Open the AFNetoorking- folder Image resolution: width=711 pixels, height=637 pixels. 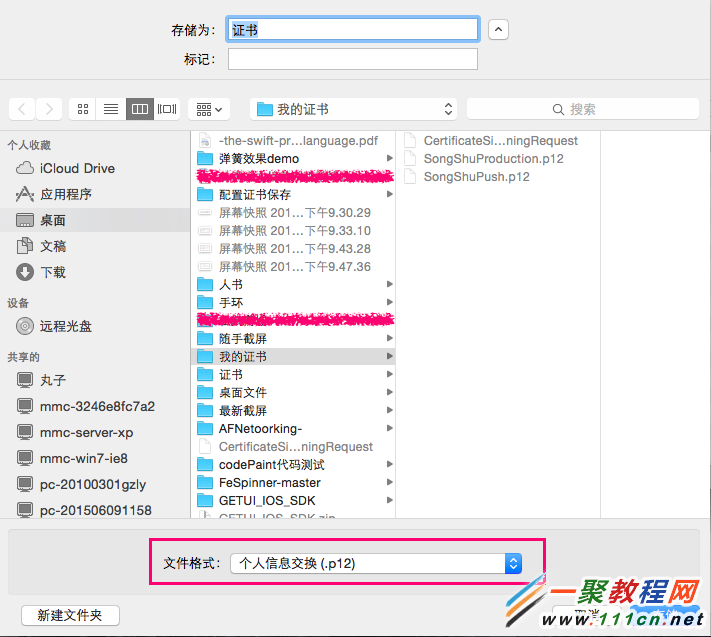pyautogui.click(x=293, y=428)
